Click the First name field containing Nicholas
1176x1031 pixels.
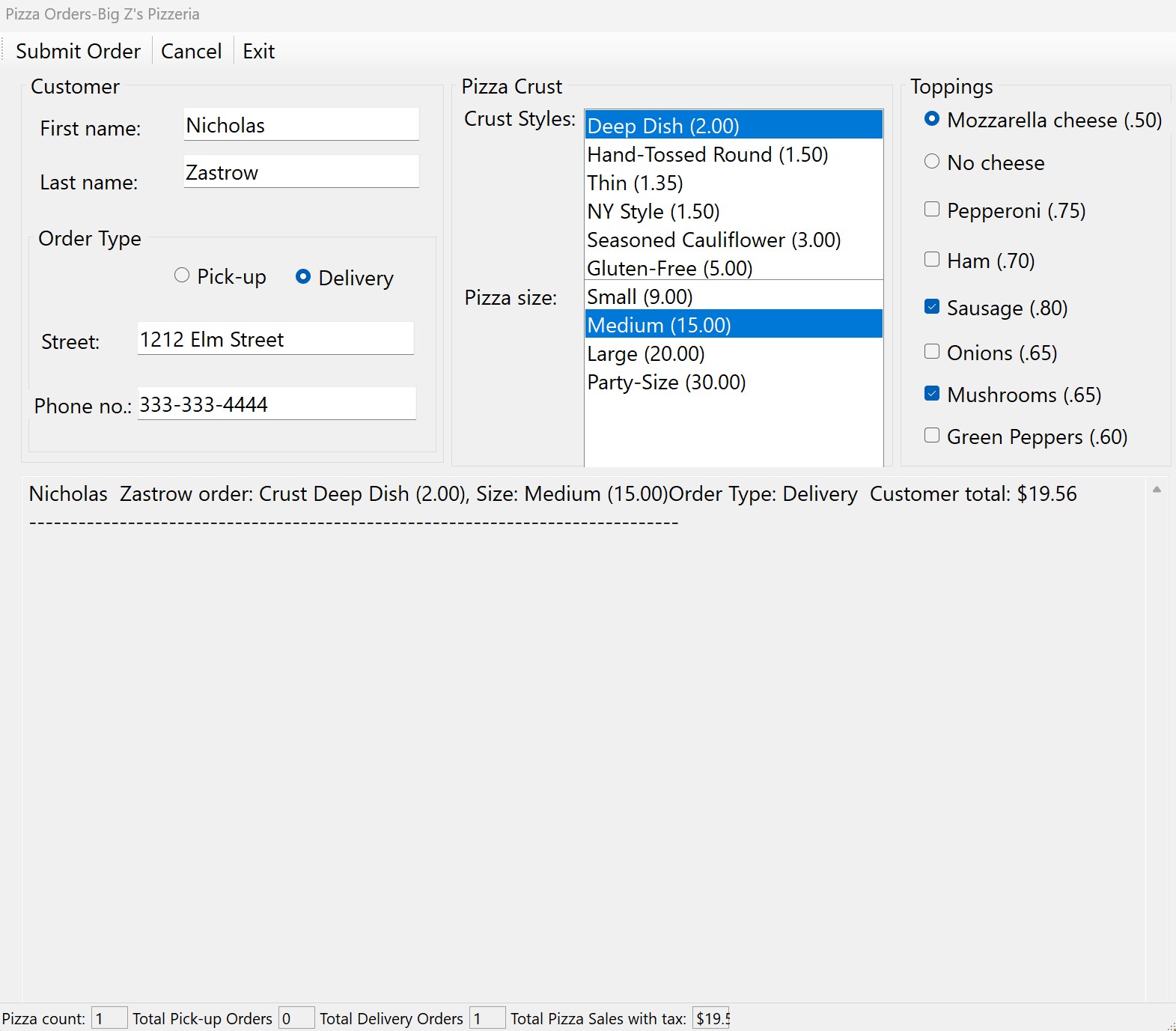click(x=302, y=124)
